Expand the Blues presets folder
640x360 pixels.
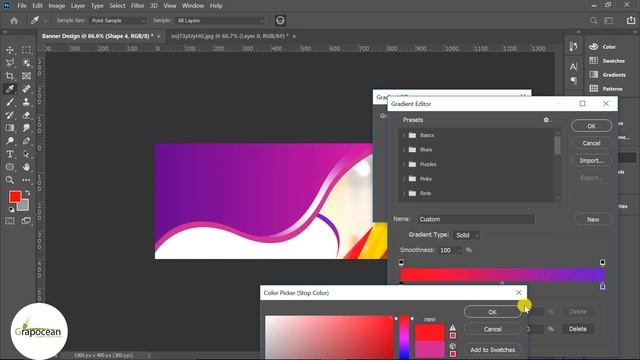(404, 150)
